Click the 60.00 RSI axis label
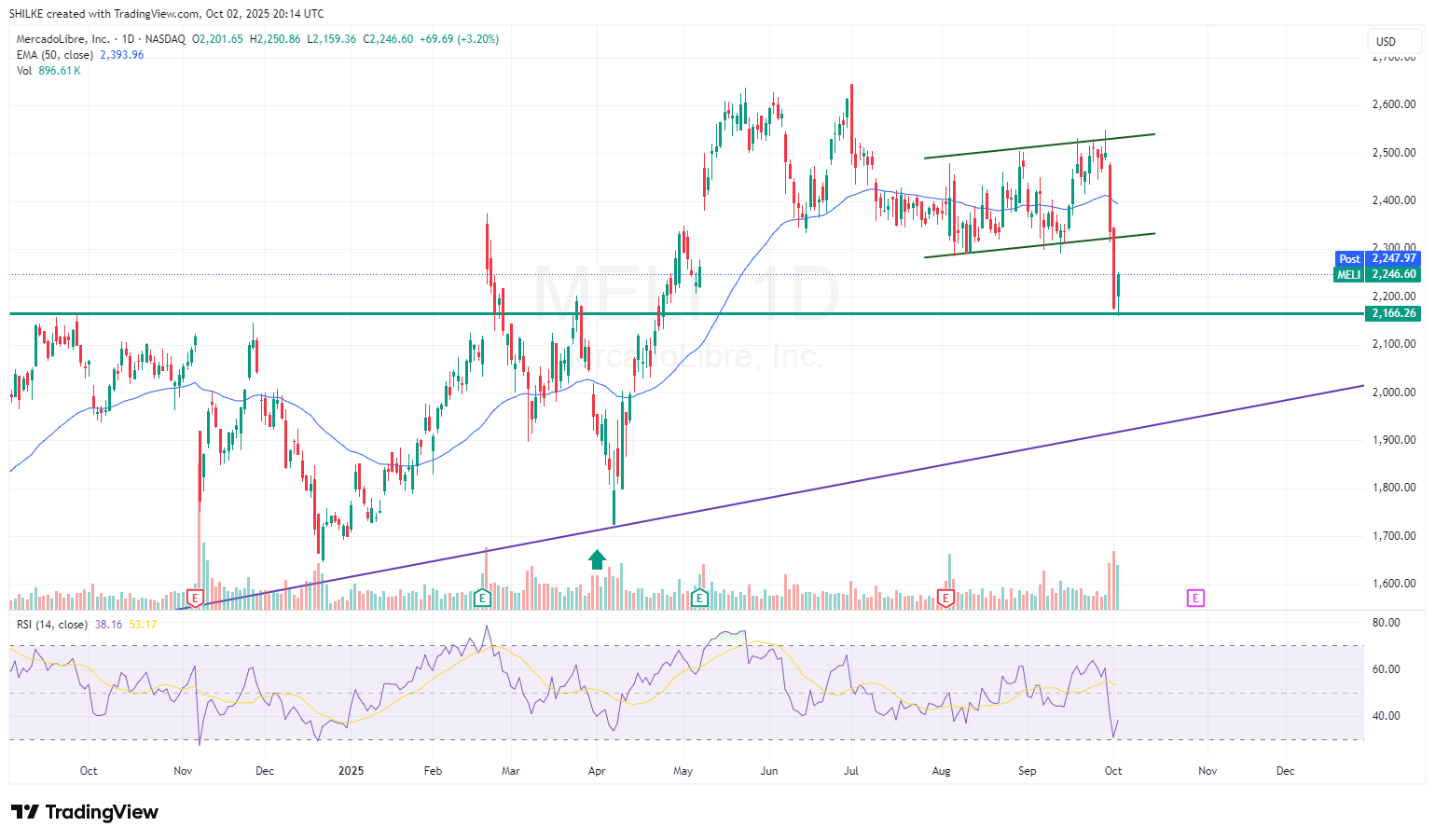 tap(1387, 669)
